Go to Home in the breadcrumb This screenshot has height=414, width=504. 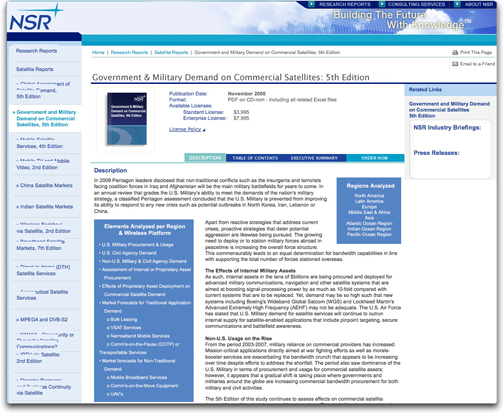point(98,52)
